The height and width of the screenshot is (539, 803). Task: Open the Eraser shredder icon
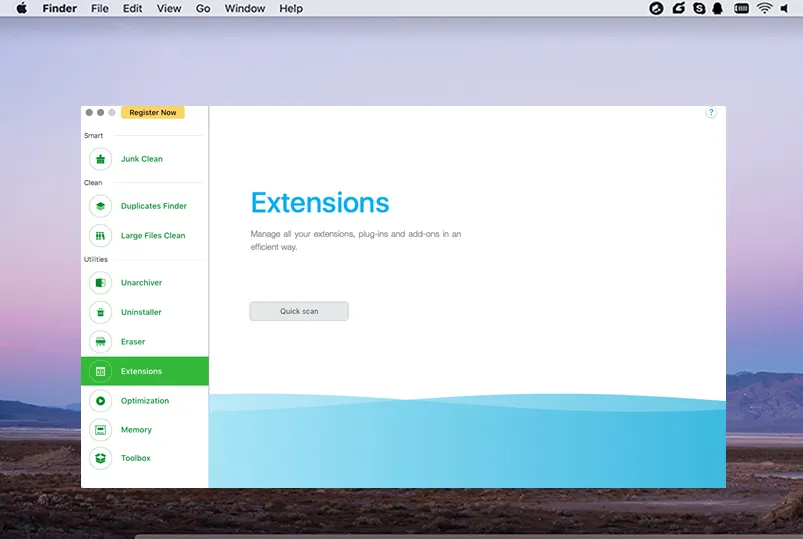pyautogui.click(x=100, y=342)
